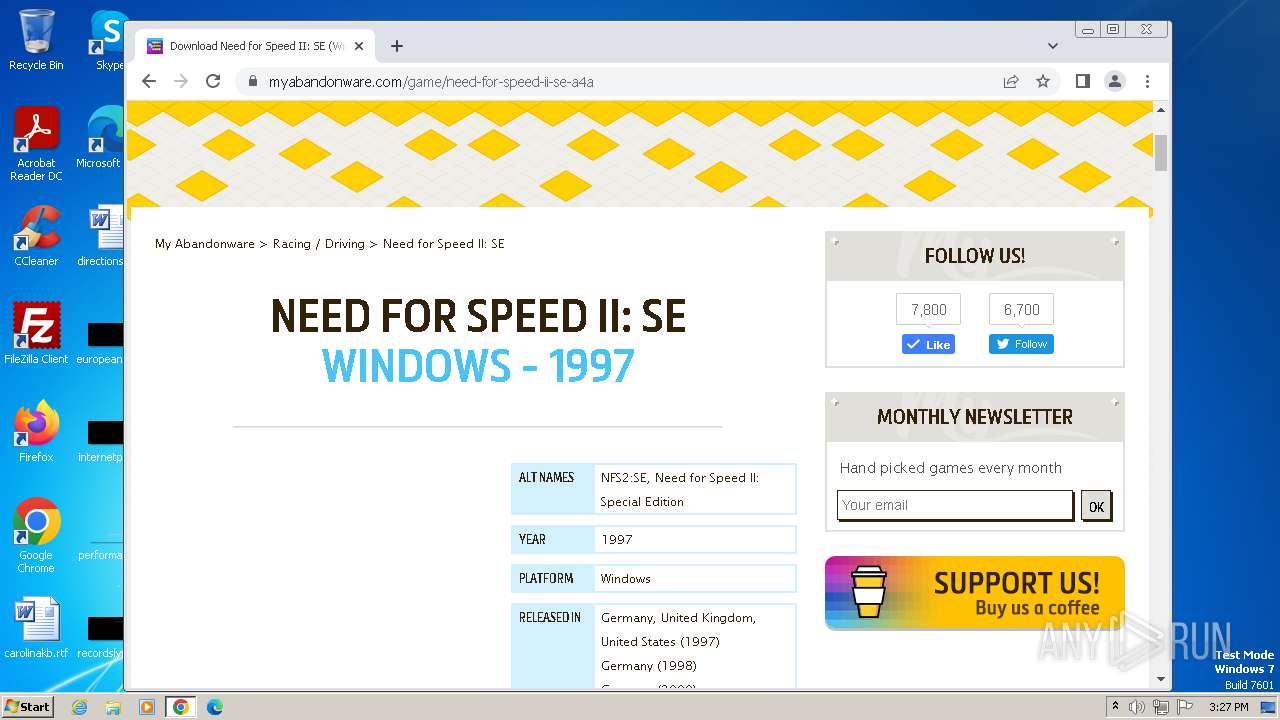The width and height of the screenshot is (1280, 720).
Task: Select the Windows platform value
Action: [625, 579]
